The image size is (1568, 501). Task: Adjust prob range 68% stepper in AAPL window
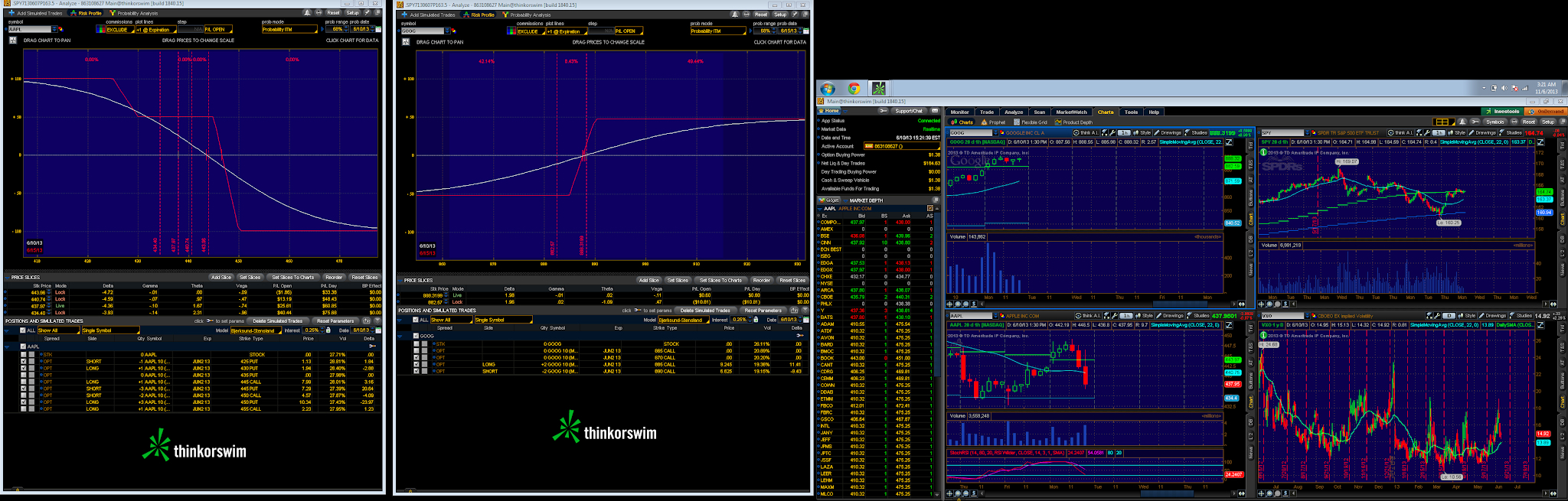[348, 30]
